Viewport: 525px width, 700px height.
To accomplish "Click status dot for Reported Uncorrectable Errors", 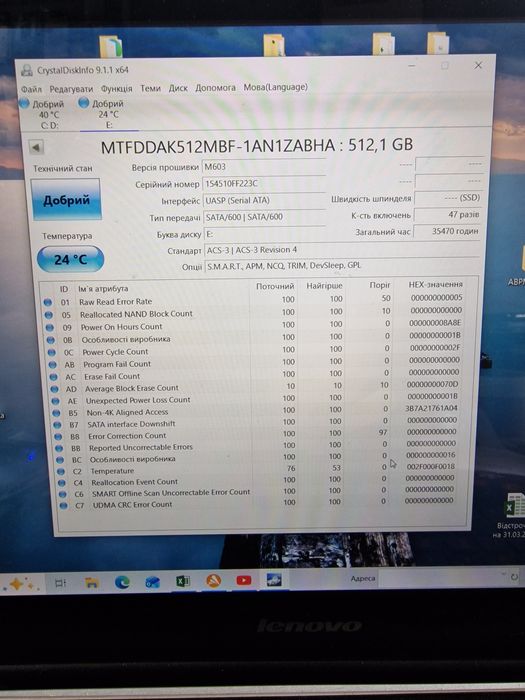I will tap(59, 448).
